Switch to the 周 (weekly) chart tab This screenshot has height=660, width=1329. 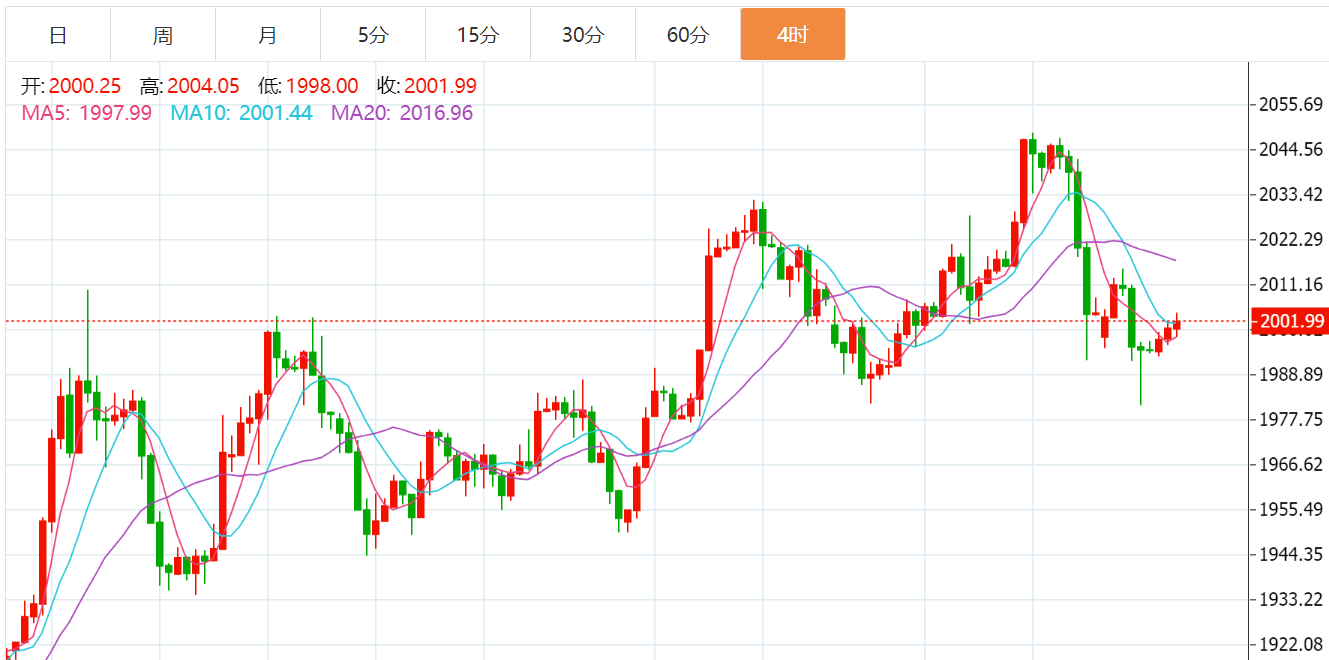point(163,35)
